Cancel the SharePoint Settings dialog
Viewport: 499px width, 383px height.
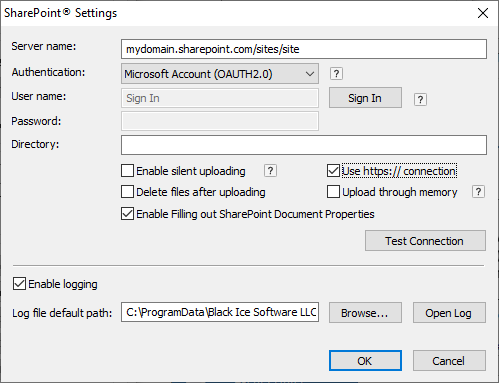click(449, 361)
